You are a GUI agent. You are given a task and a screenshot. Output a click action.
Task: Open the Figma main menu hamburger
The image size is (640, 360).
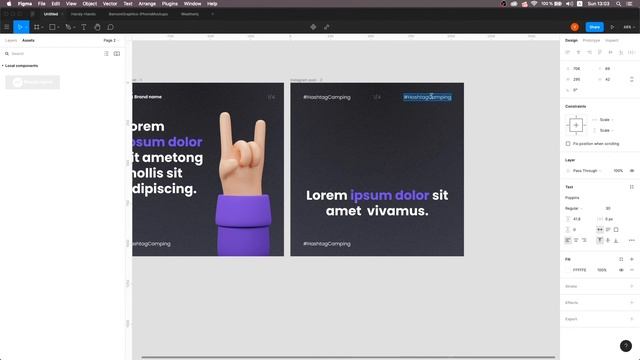point(7,27)
